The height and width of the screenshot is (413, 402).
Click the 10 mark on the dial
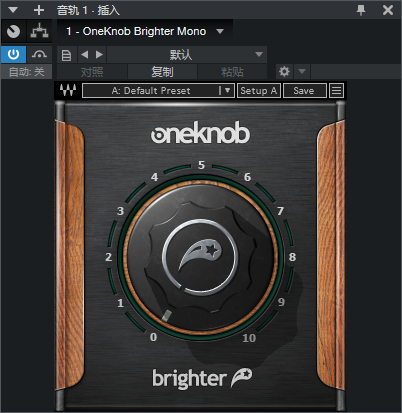click(x=249, y=338)
